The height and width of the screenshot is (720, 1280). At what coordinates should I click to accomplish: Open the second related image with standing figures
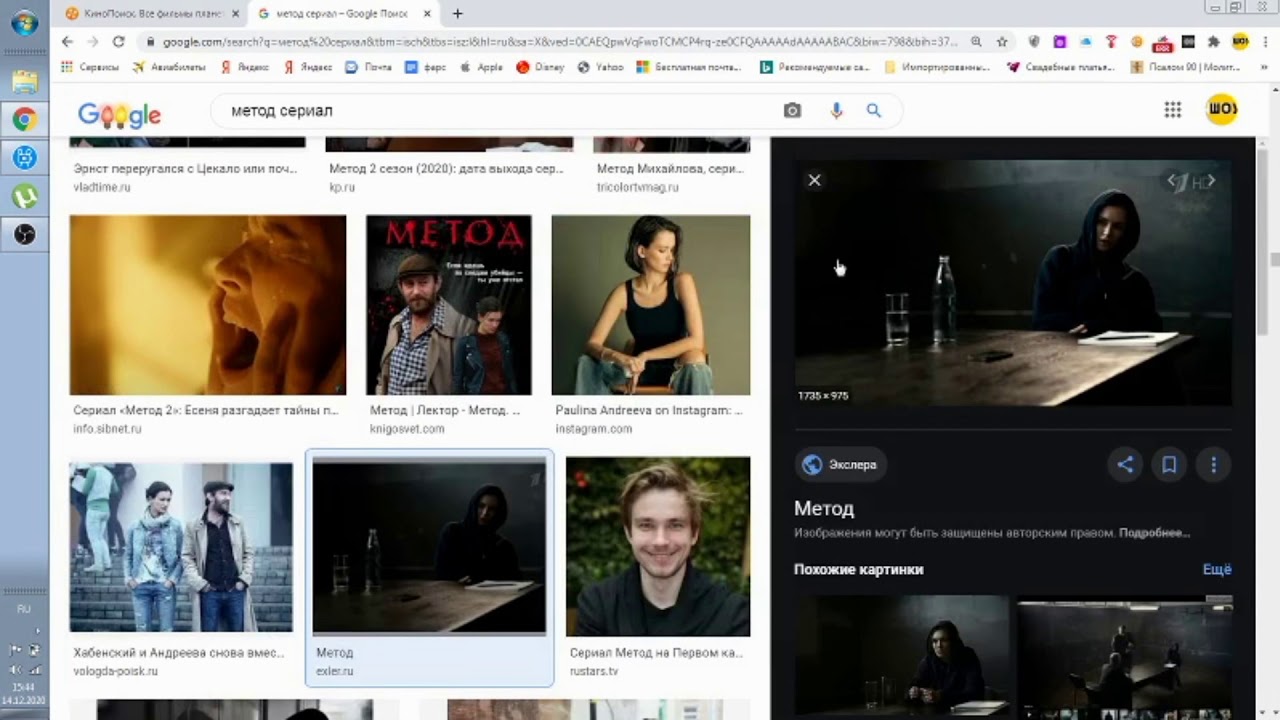1125,655
